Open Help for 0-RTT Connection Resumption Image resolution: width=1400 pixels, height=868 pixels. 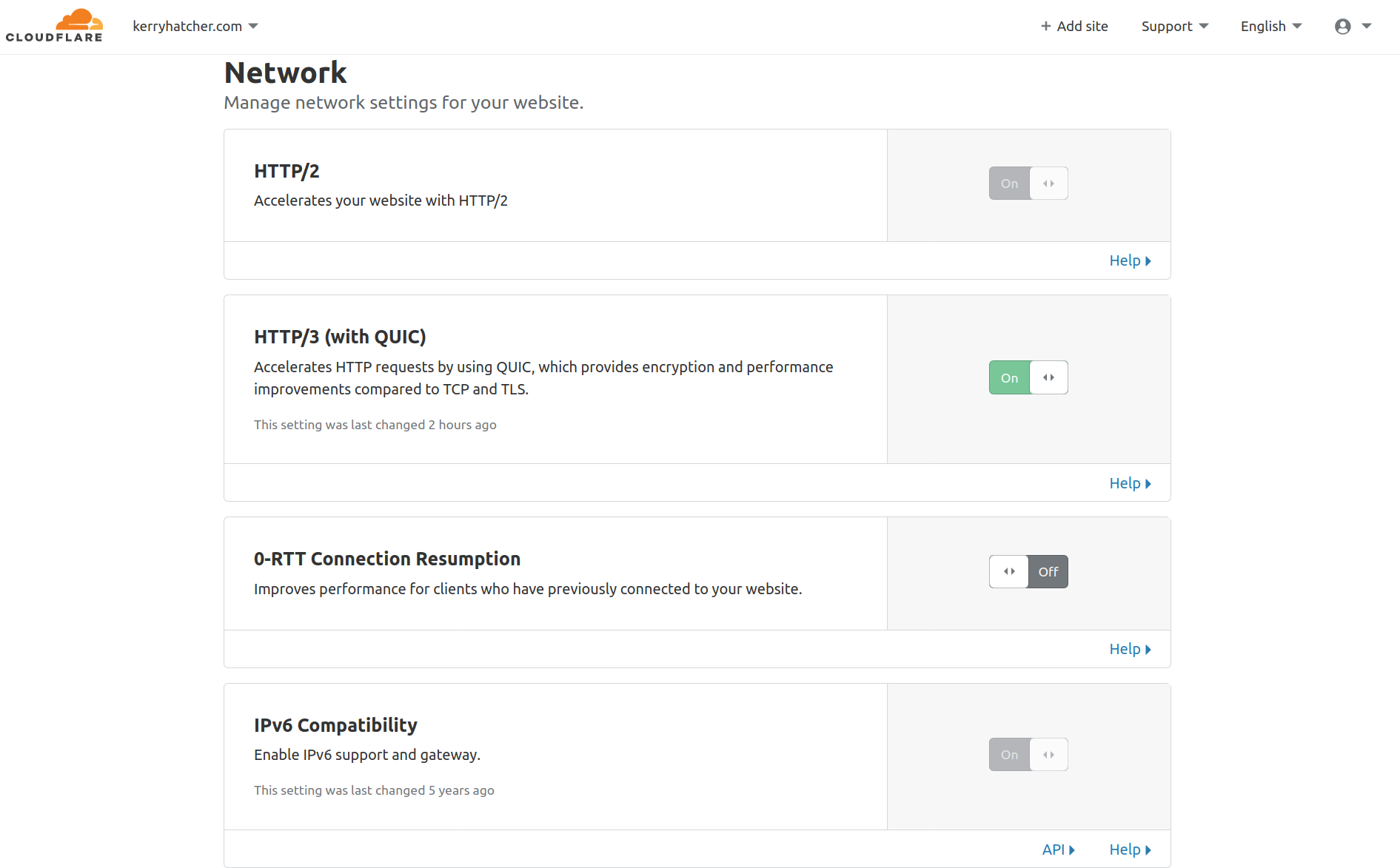1125,650
